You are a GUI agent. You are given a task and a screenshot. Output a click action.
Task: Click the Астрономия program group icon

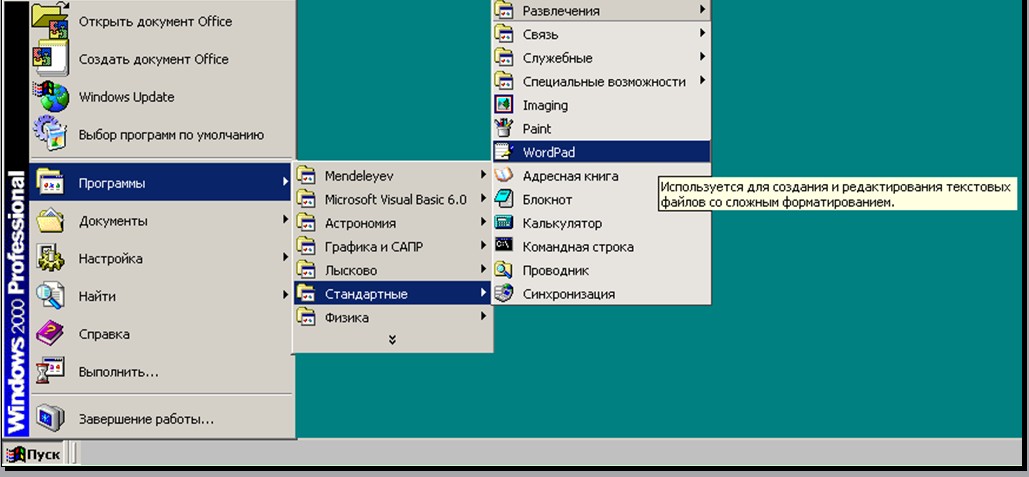306,223
